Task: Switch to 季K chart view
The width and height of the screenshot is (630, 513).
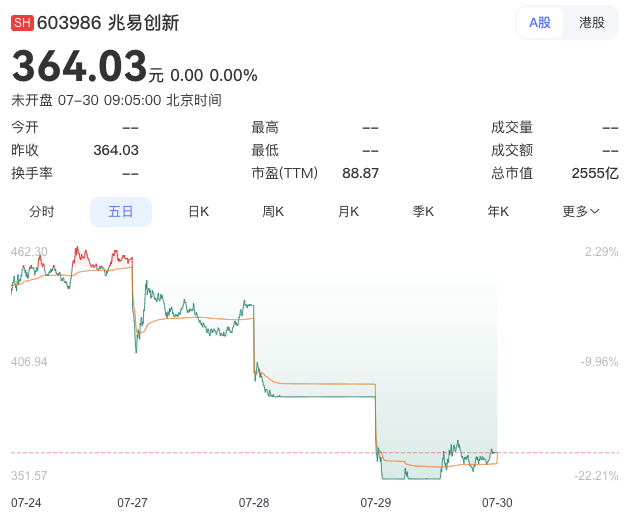Action: tap(423, 211)
